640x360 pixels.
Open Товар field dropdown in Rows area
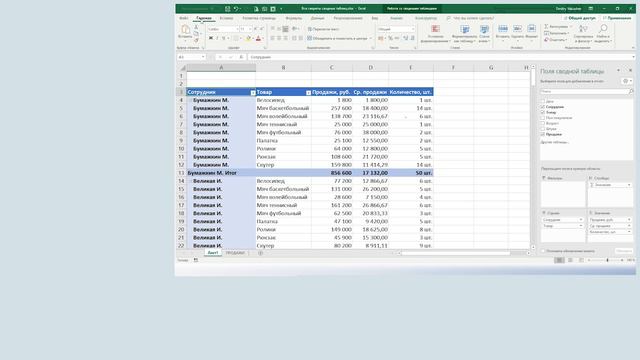(581, 226)
